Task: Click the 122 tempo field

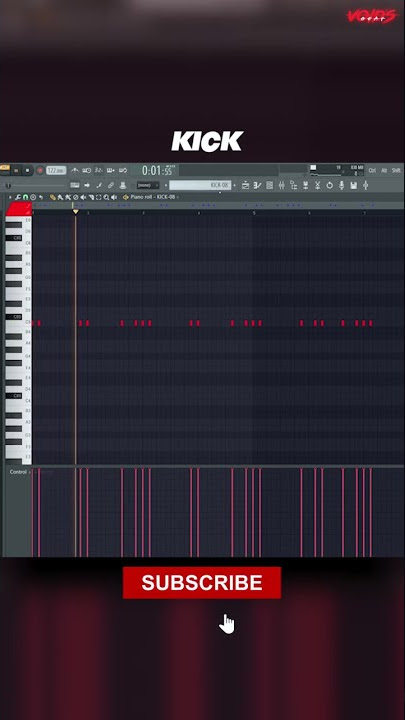Action: 56,170
